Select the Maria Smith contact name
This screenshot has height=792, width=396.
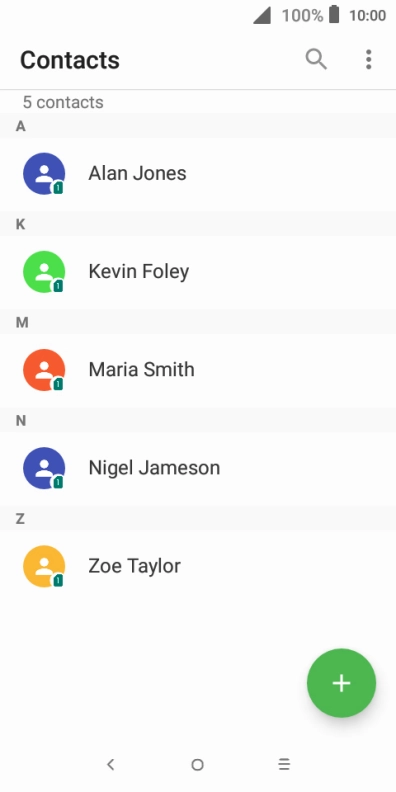(x=141, y=370)
